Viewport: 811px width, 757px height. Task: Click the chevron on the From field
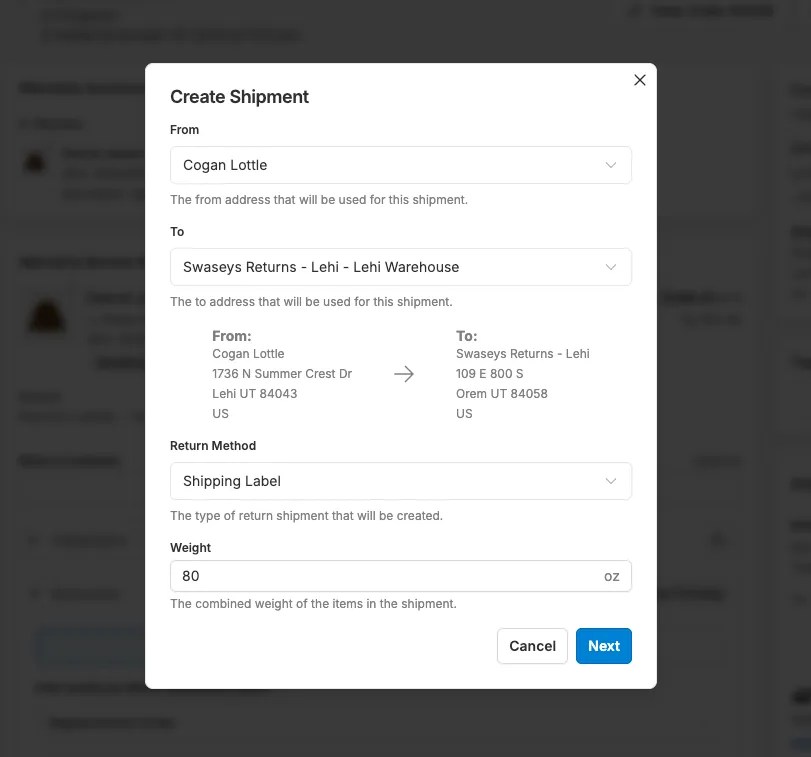pos(610,165)
